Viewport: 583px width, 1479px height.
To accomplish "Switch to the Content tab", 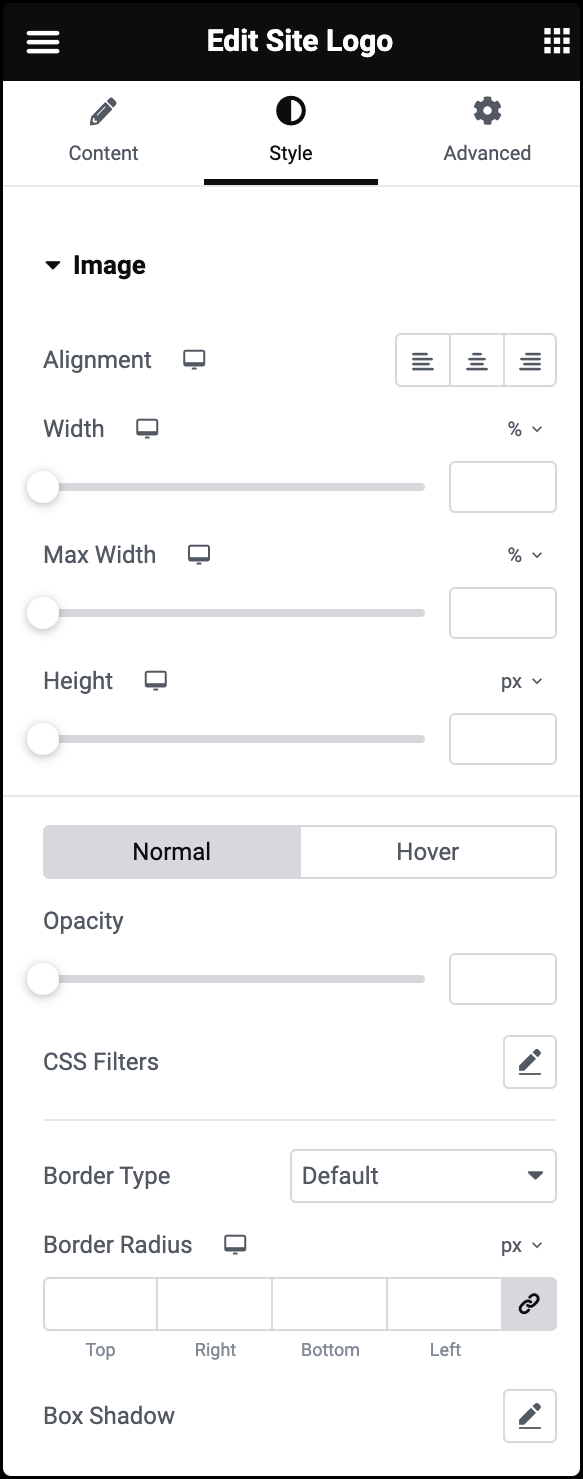I will point(103,131).
